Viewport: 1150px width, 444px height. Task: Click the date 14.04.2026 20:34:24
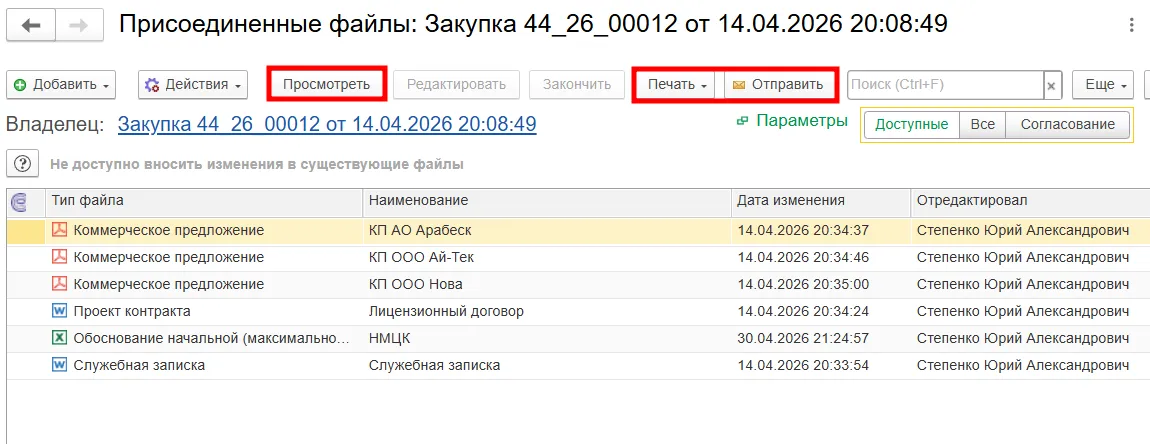click(803, 311)
